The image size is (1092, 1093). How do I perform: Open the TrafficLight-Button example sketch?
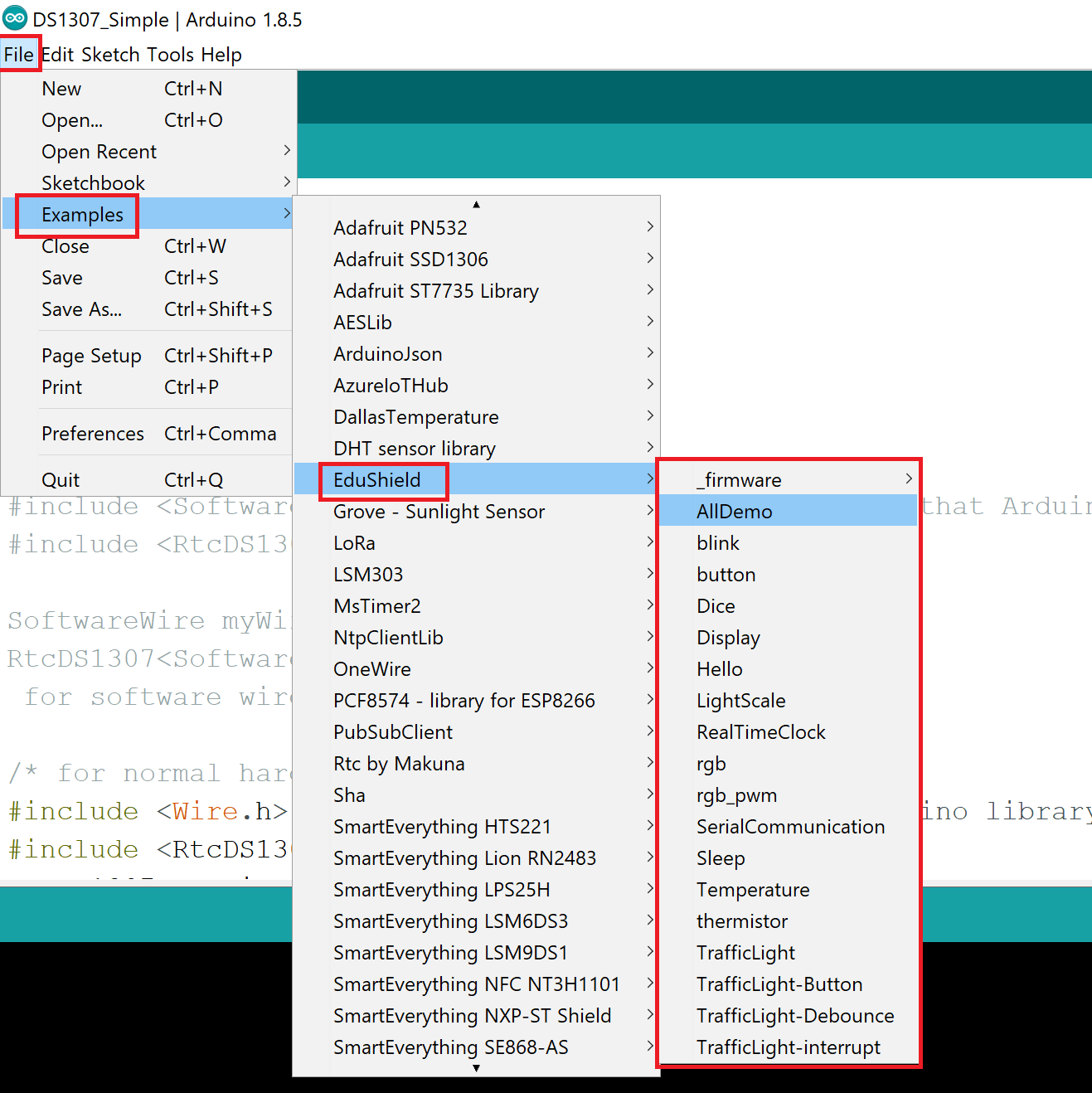point(789,984)
